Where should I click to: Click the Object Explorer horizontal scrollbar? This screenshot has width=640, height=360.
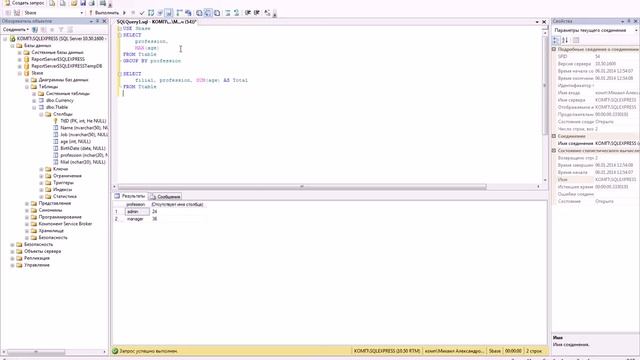pos(36,351)
